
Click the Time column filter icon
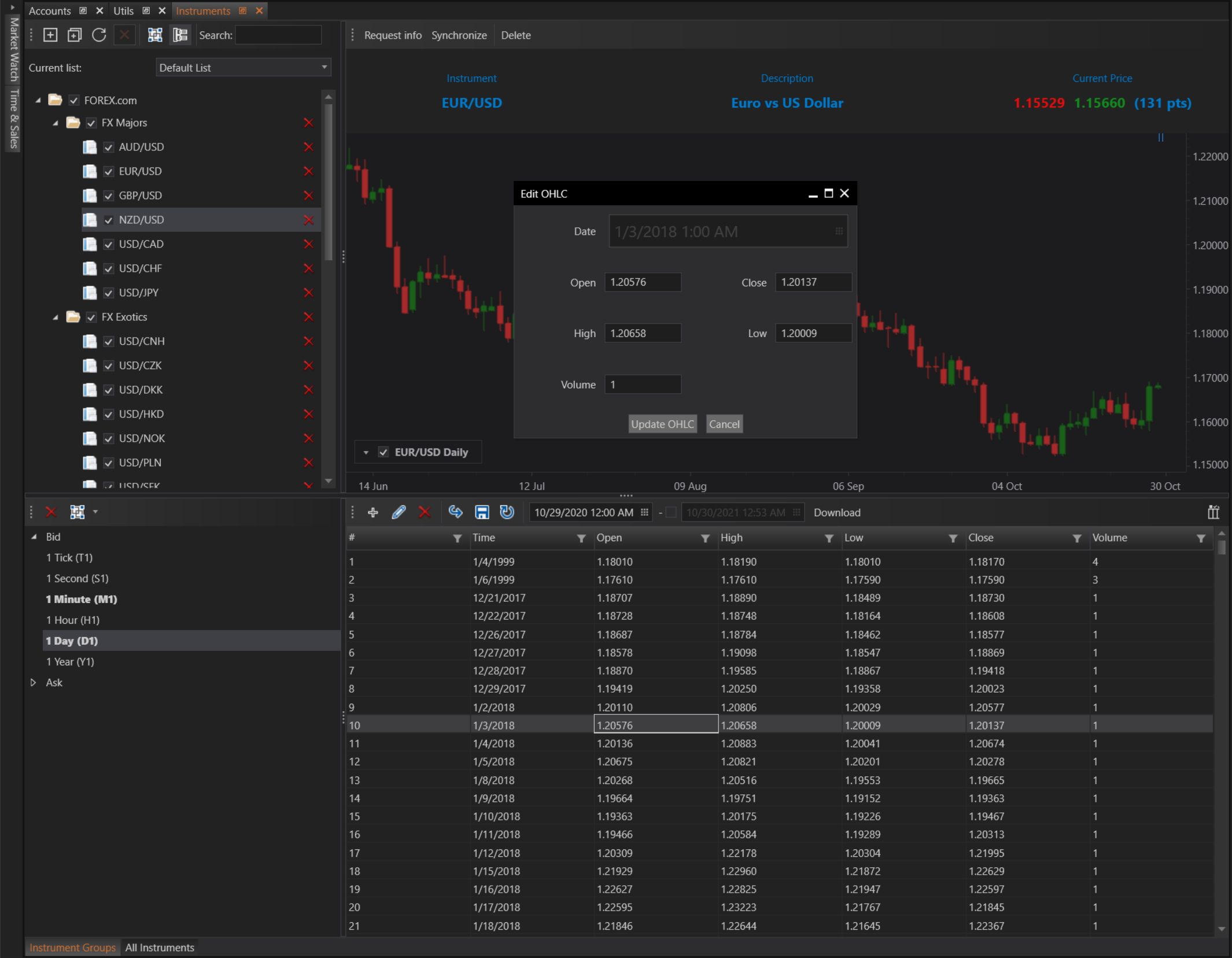coord(581,538)
